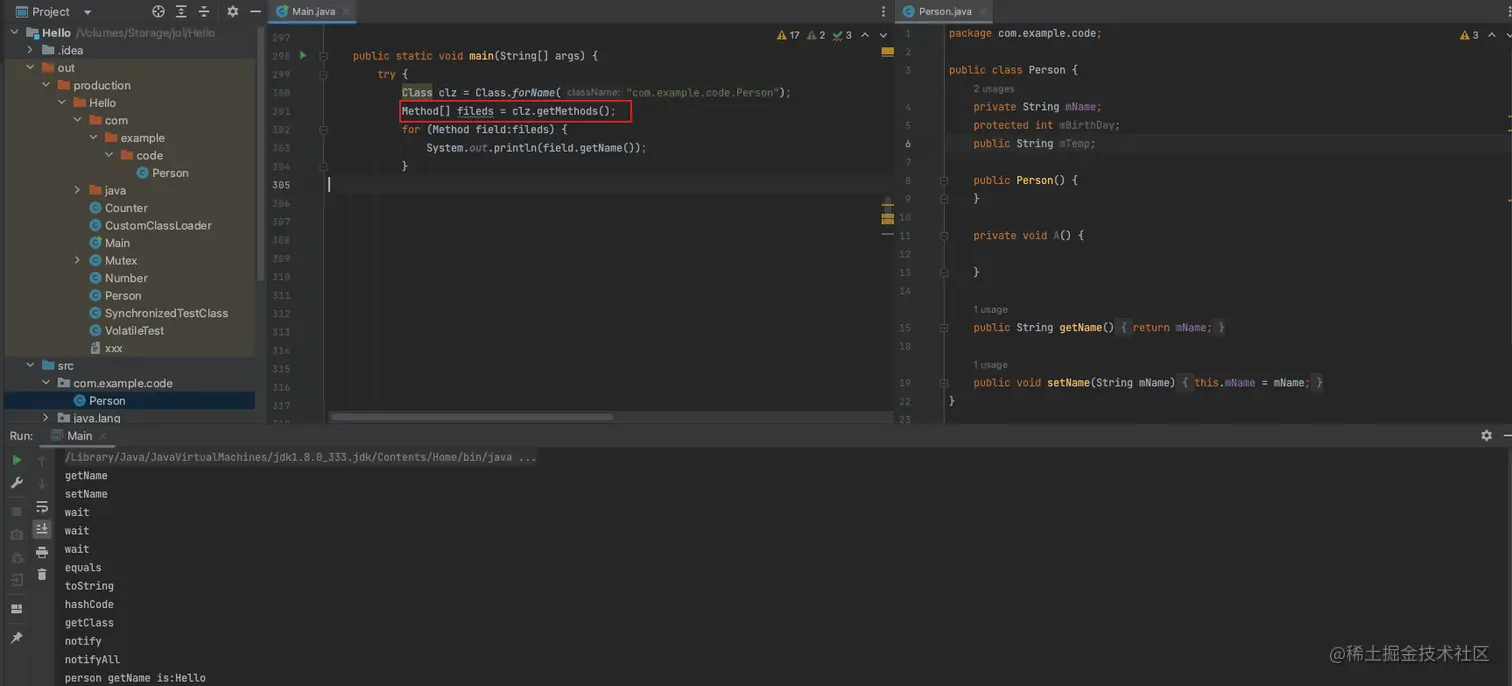Toggle fold marker at line 302 for-loop
The height and width of the screenshot is (686, 1512).
point(323,130)
